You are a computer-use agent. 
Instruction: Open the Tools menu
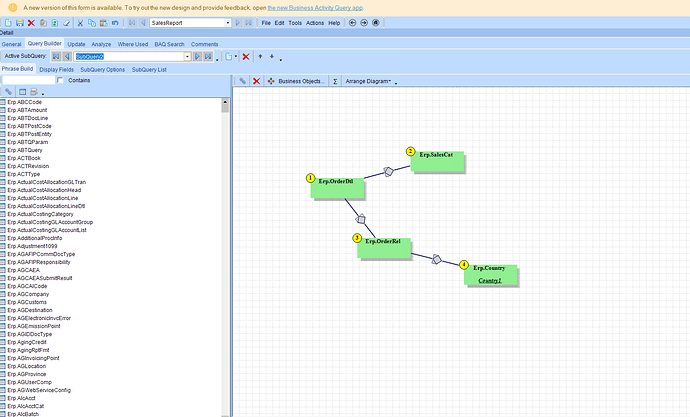295,23
